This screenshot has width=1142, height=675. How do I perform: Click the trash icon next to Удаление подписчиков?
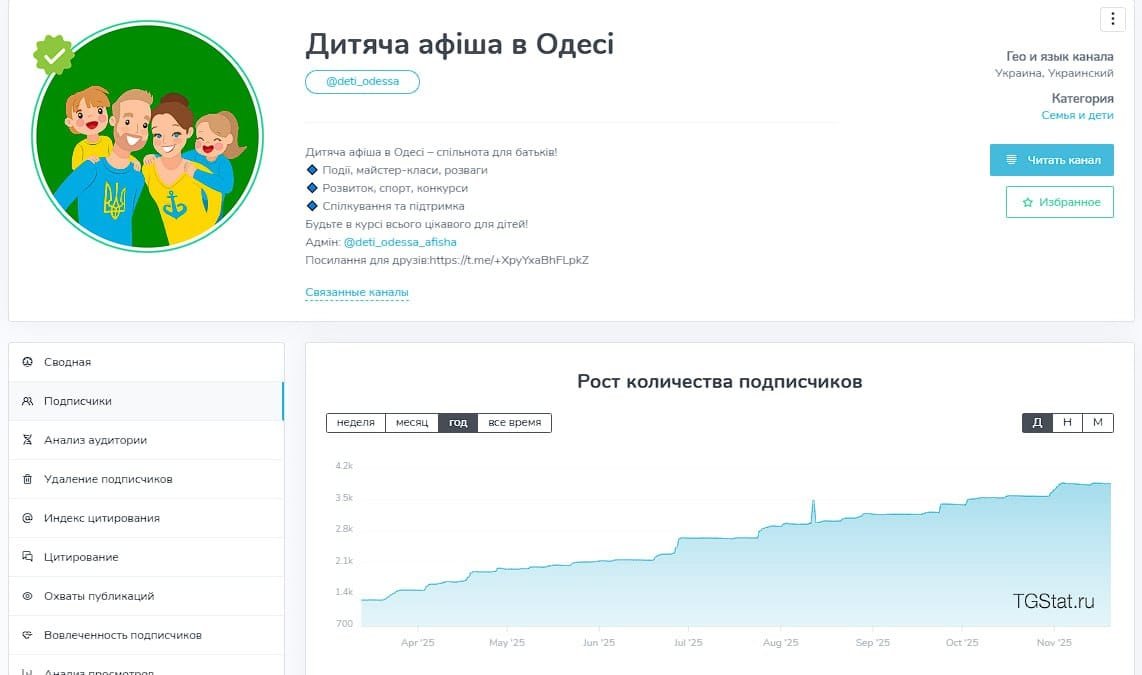point(30,479)
